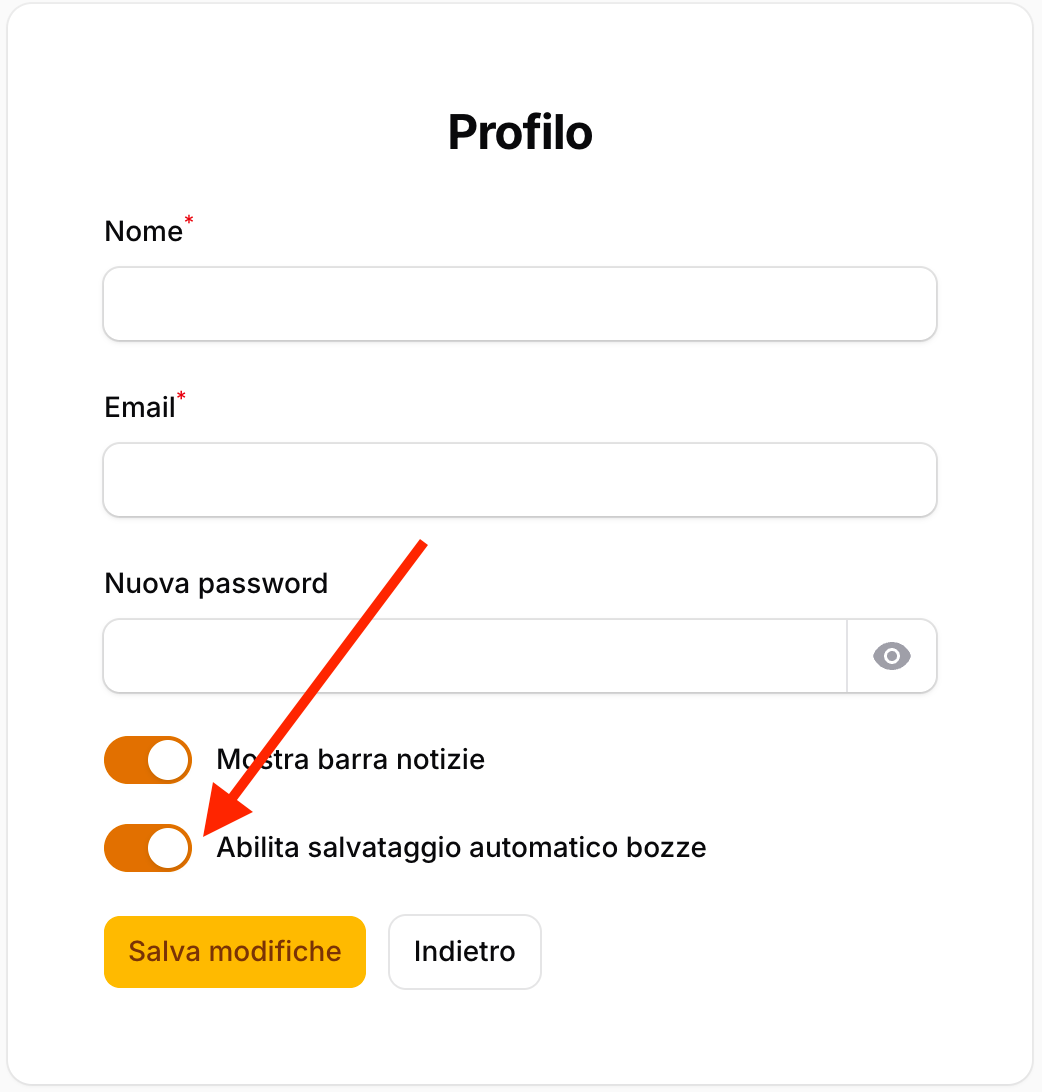Click the Email label above its field

[x=138, y=407]
